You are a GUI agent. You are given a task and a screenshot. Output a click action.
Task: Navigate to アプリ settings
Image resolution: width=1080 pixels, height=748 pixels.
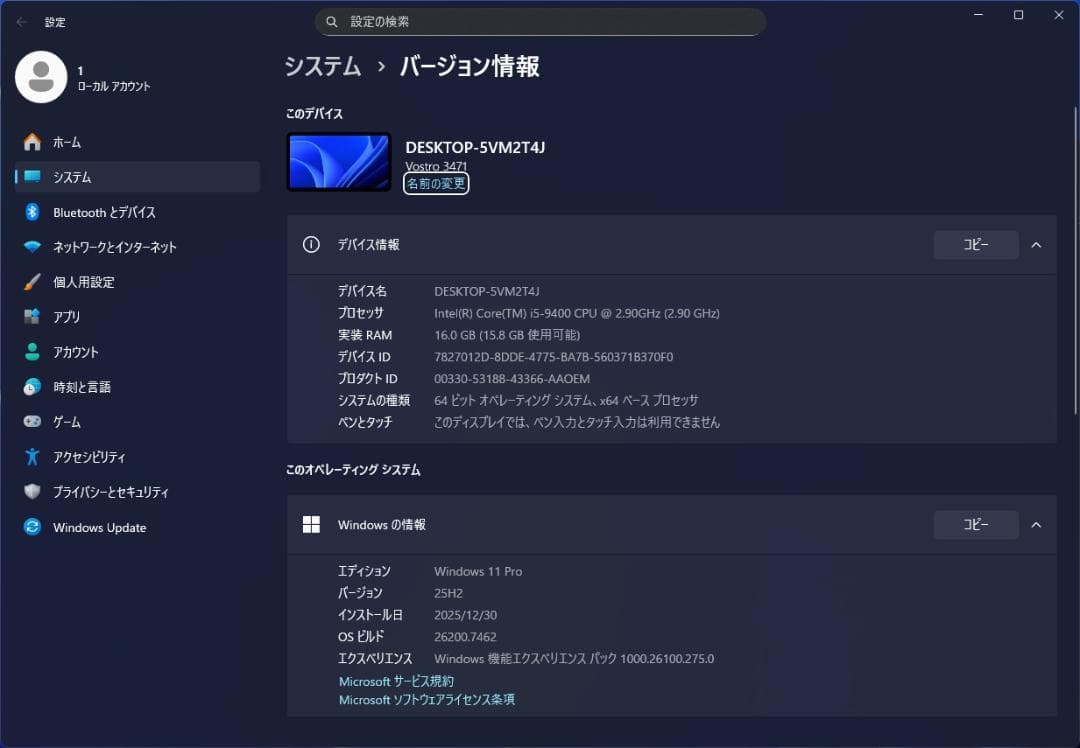tap(75, 317)
